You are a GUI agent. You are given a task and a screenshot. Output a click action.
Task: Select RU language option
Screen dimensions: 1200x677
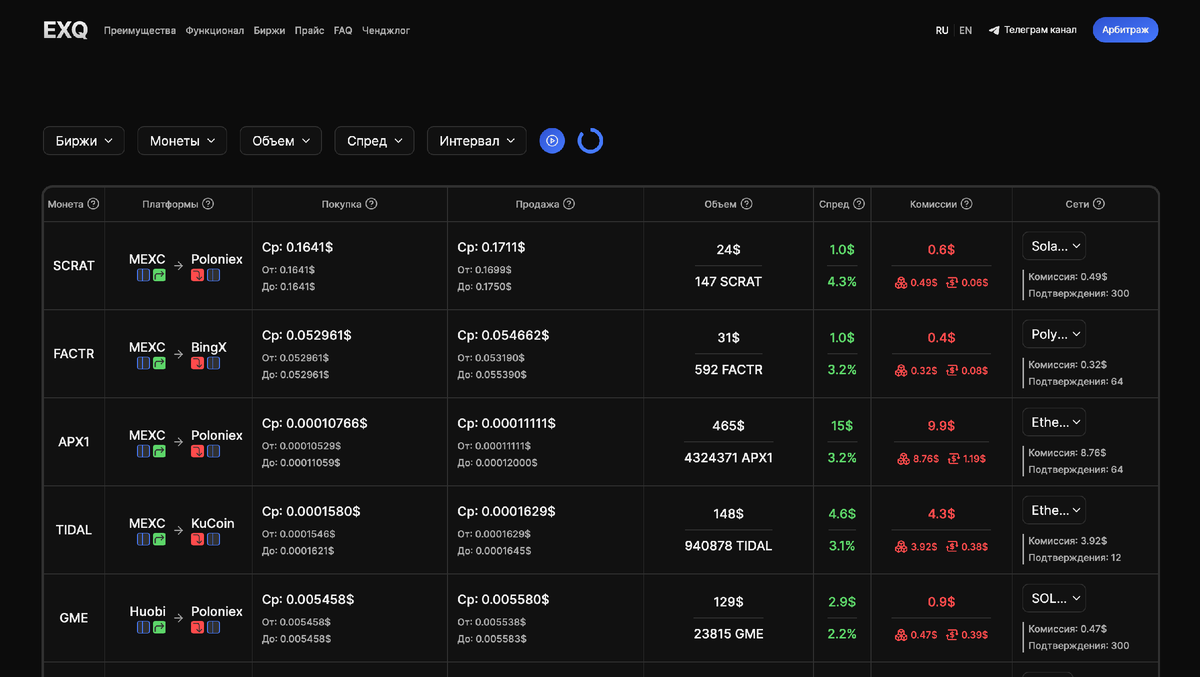coord(941,30)
